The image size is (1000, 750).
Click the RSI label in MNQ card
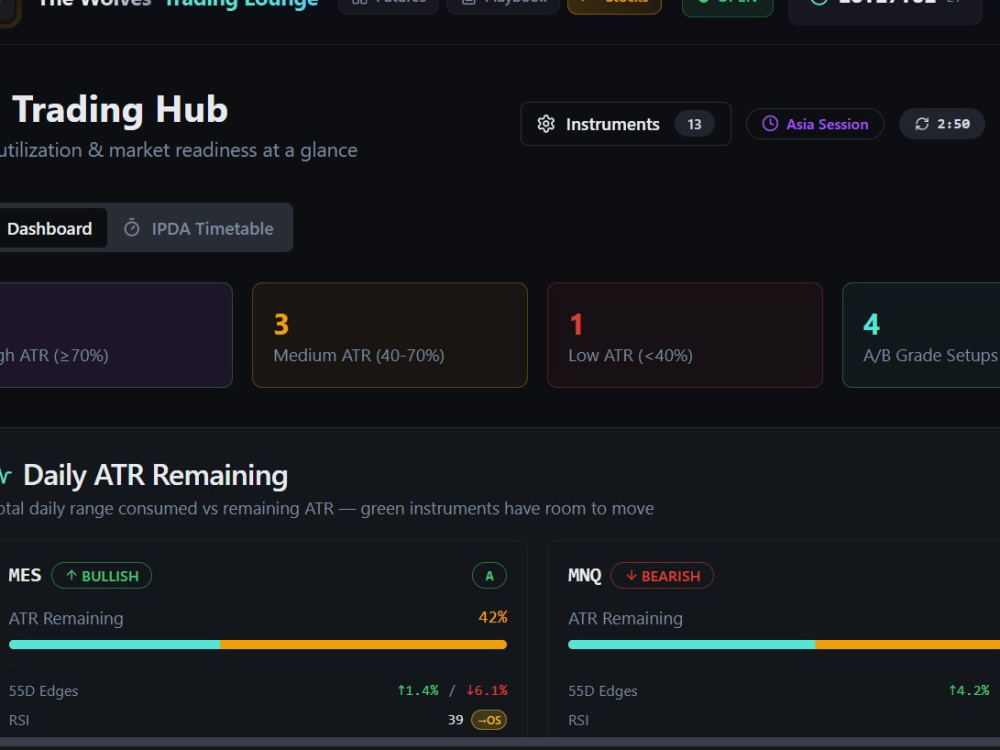click(578, 720)
